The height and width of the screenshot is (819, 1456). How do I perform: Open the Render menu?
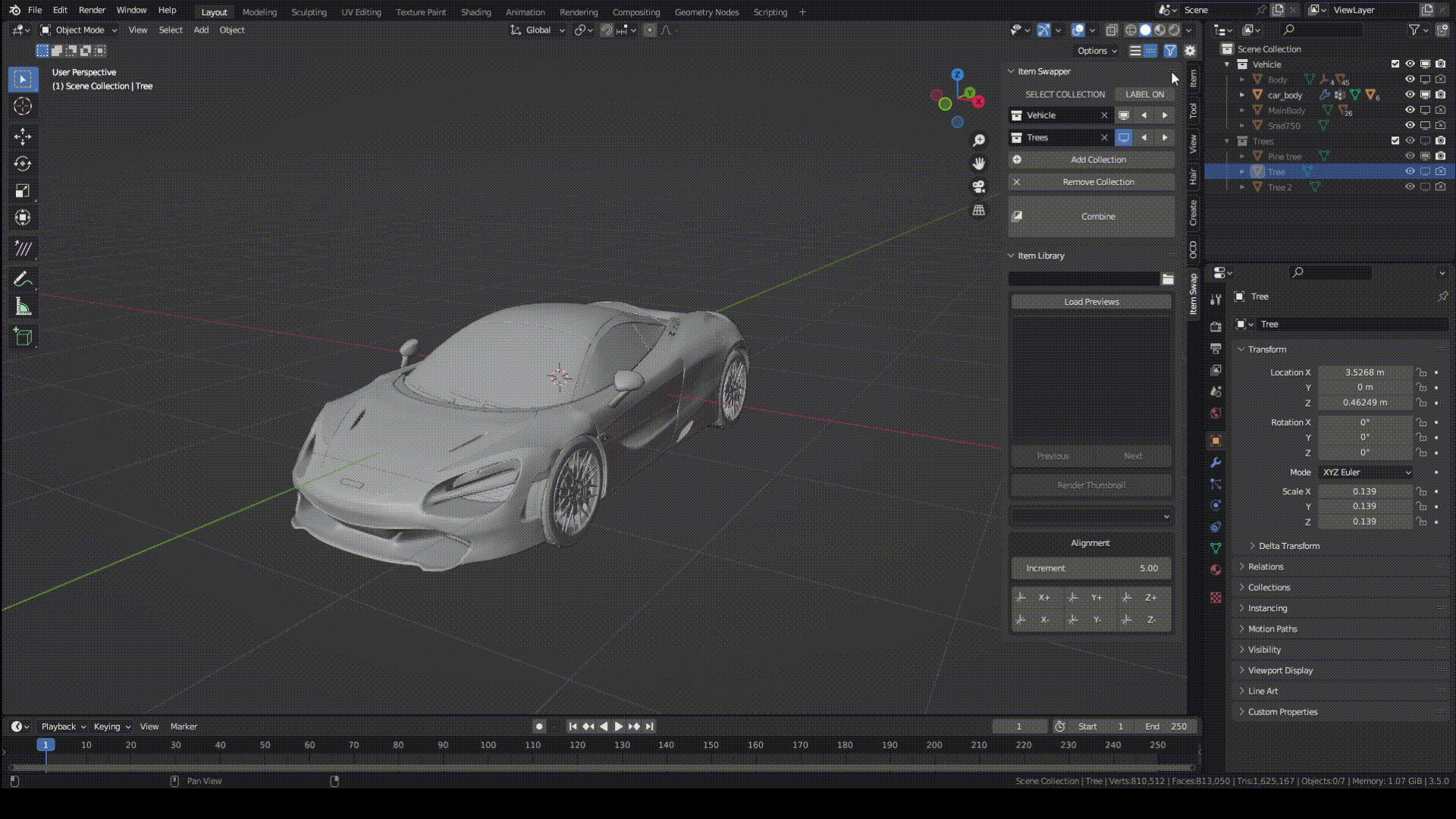pyautogui.click(x=92, y=10)
